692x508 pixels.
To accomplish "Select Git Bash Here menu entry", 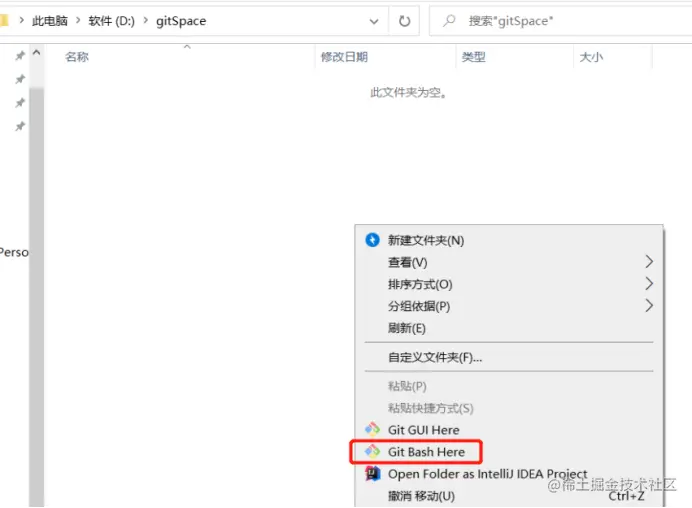I will tap(509, 452).
